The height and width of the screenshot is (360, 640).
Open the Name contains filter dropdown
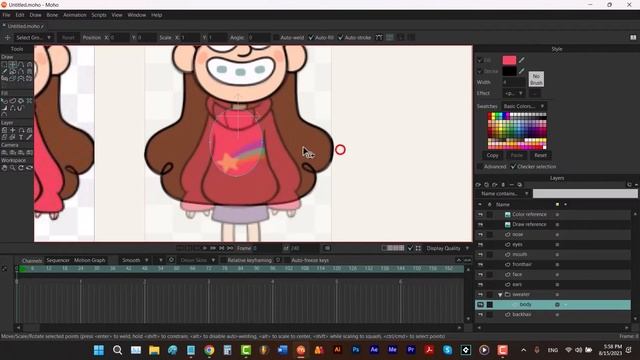click(x=503, y=193)
